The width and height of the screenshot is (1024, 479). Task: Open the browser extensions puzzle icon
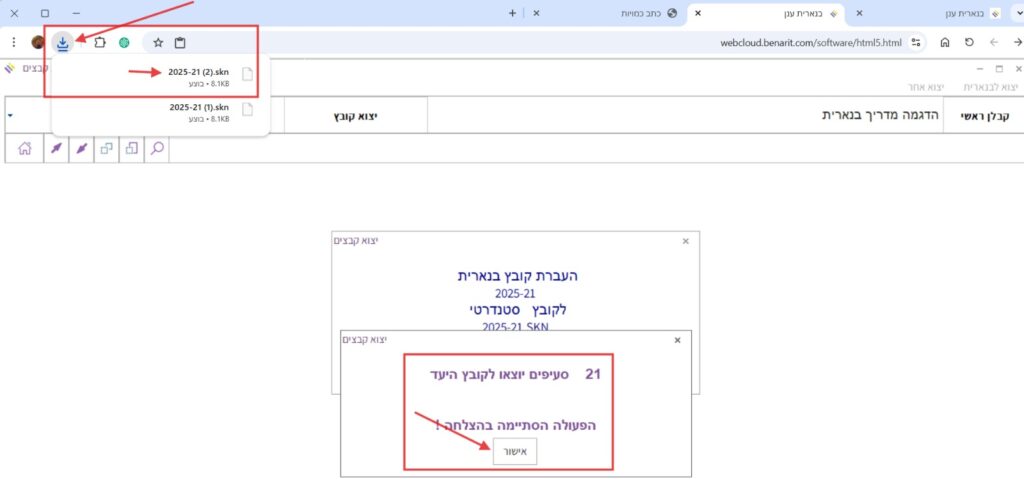(x=100, y=43)
